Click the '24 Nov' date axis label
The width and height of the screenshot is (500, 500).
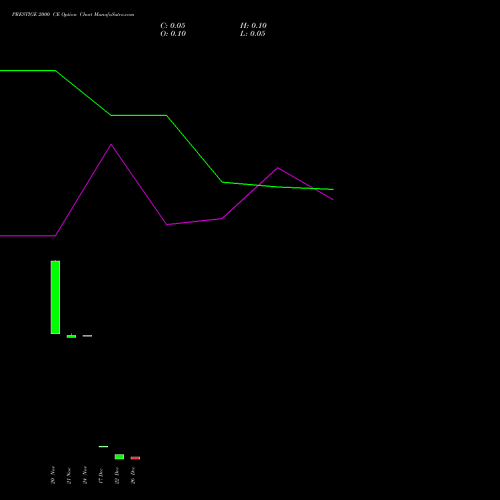pyautogui.click(x=85, y=475)
